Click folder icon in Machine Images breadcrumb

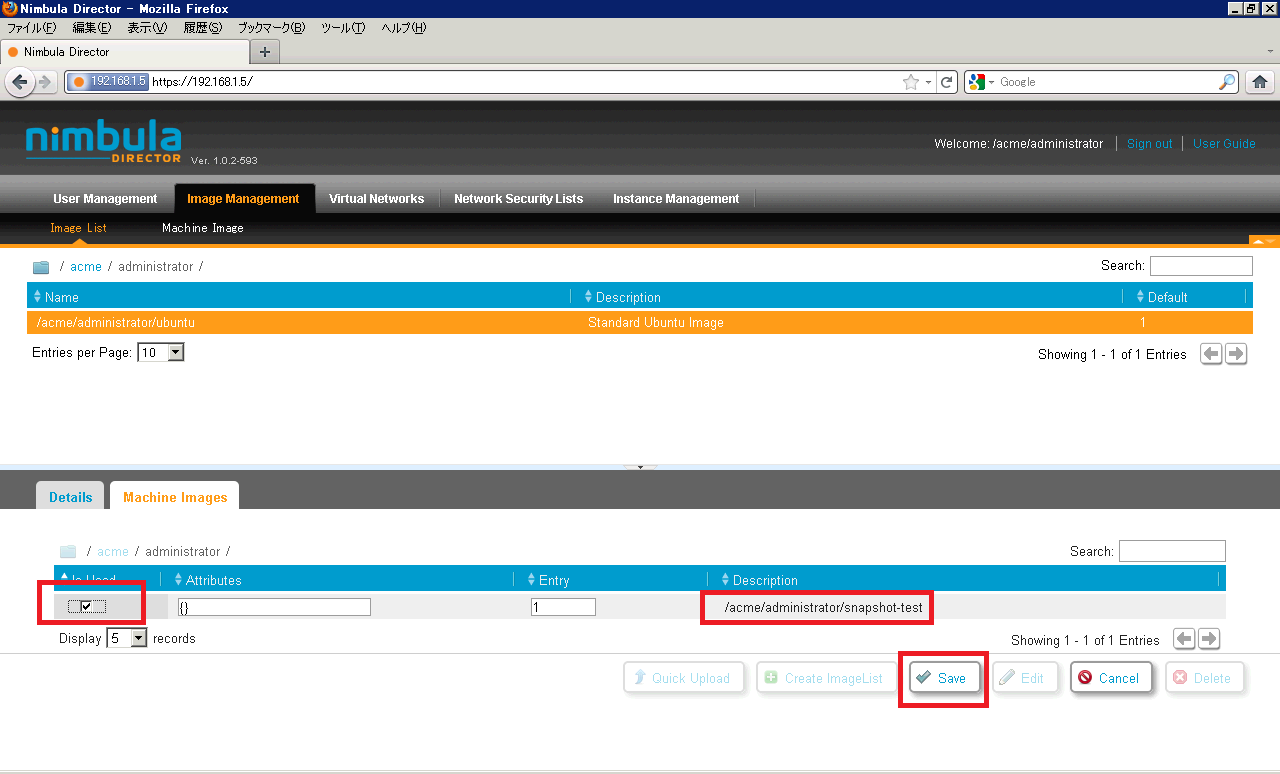pos(68,551)
